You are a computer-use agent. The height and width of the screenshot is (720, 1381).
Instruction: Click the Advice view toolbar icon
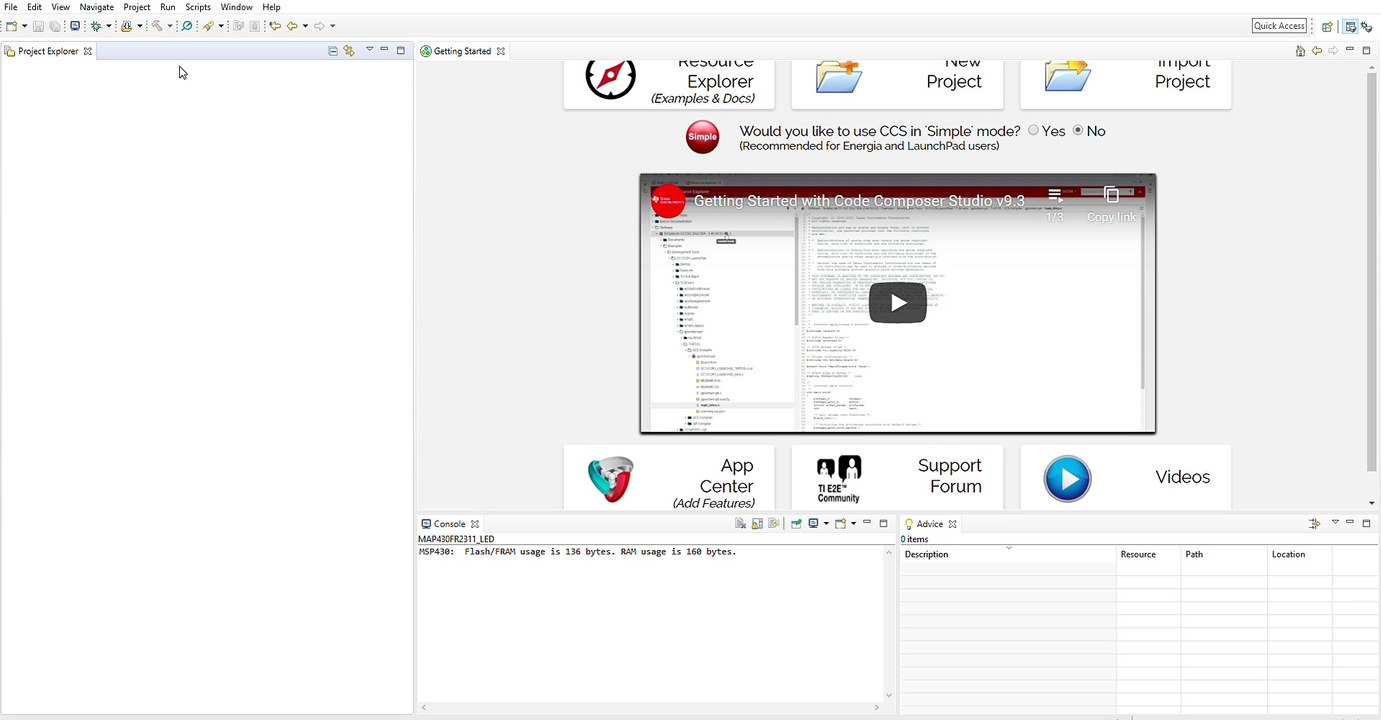point(1315,524)
